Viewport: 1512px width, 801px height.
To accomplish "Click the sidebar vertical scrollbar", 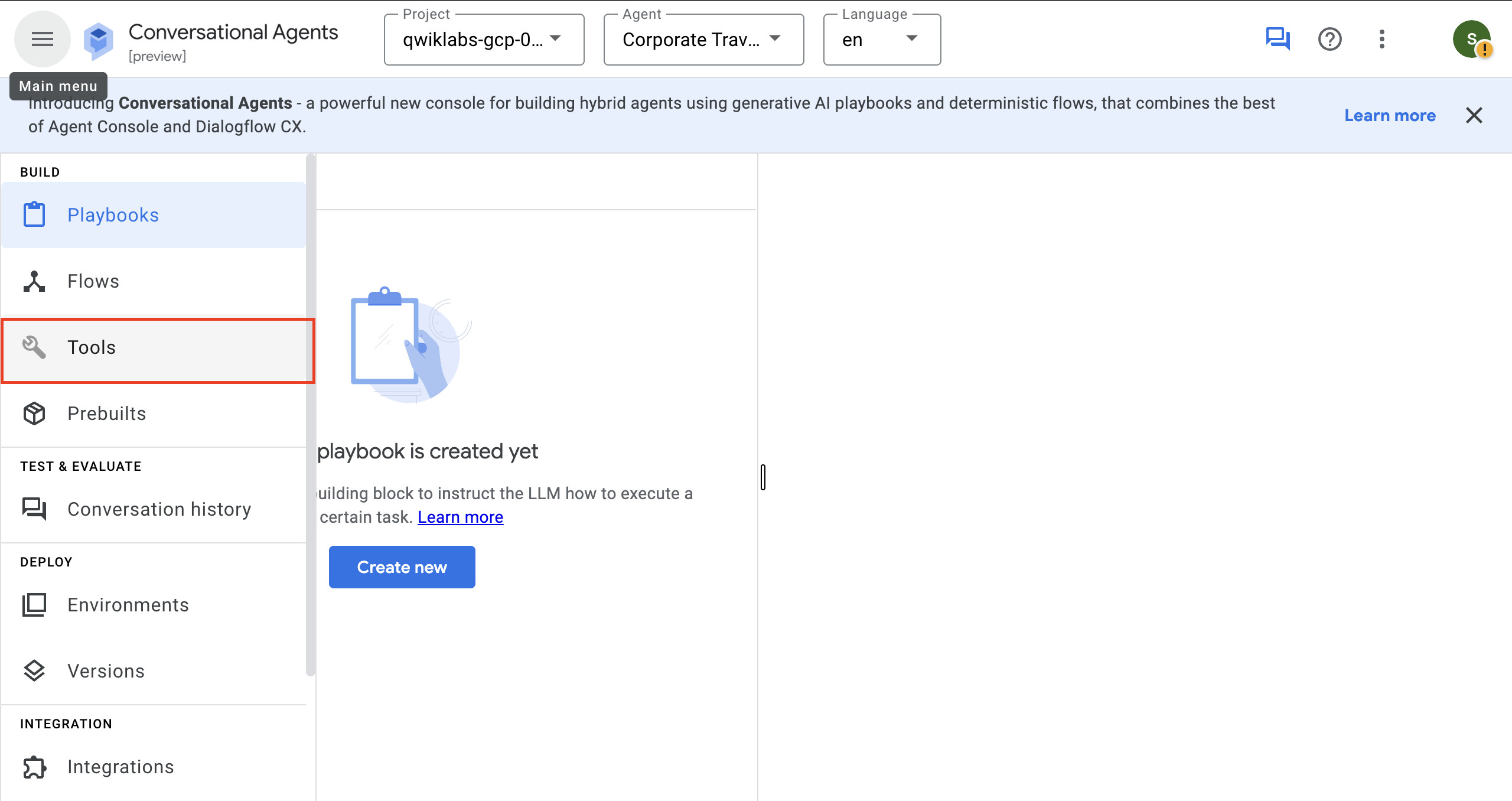I will [310, 415].
